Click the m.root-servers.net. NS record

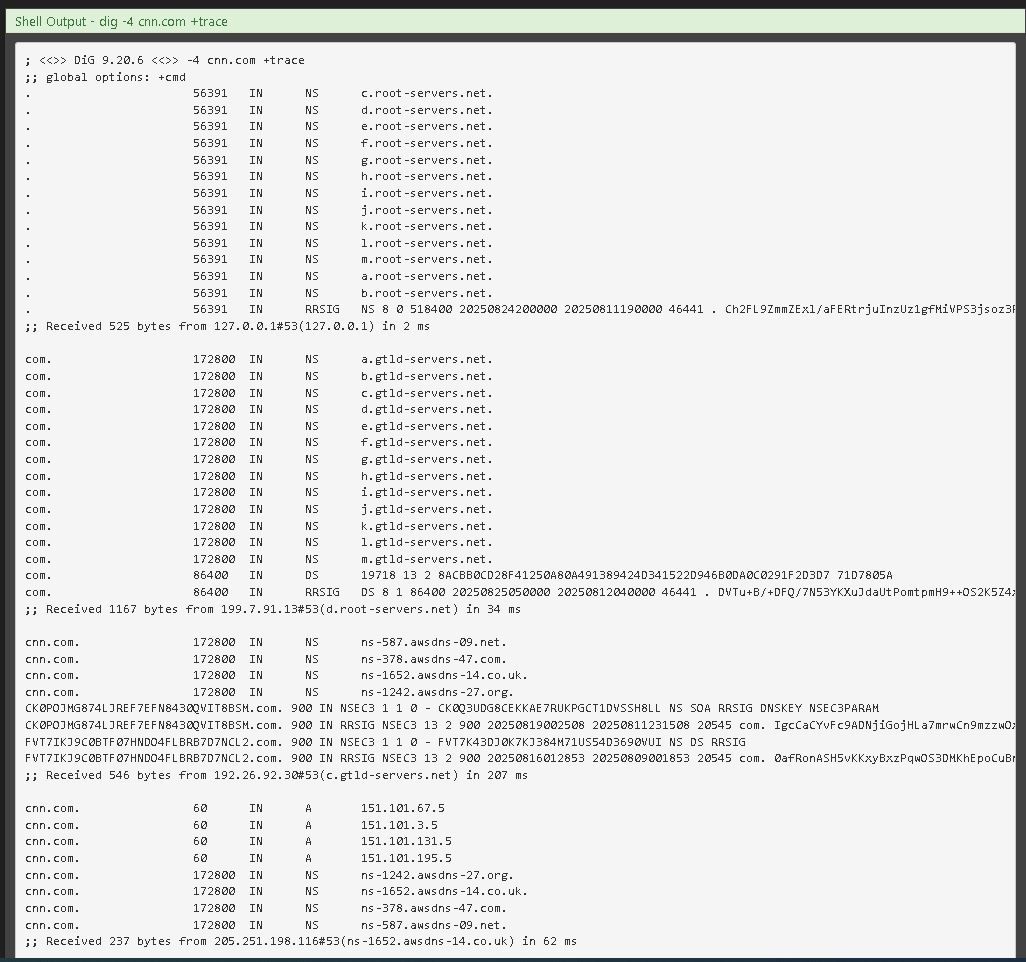click(259, 260)
